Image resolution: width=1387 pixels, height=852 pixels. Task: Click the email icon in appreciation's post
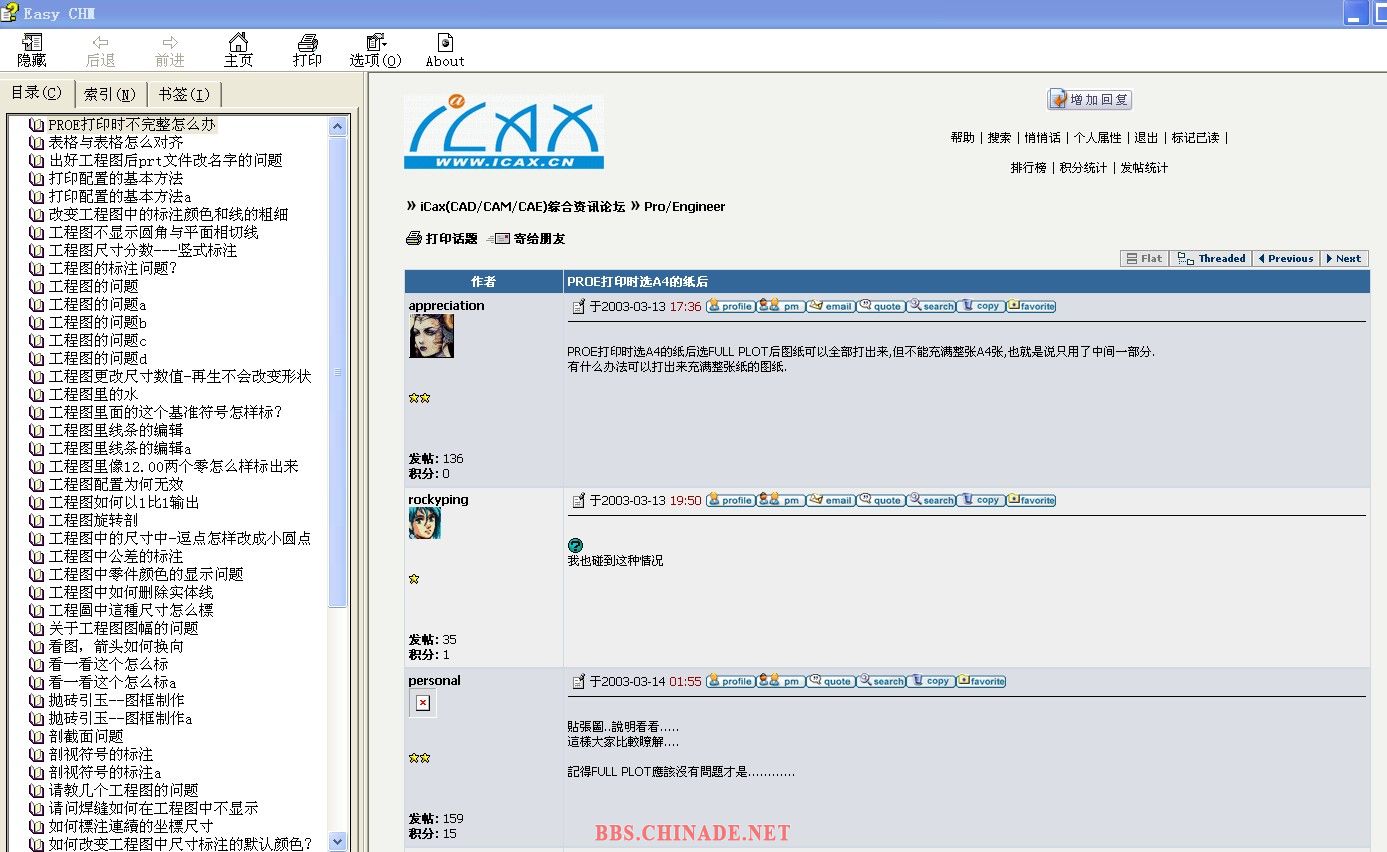[831, 306]
